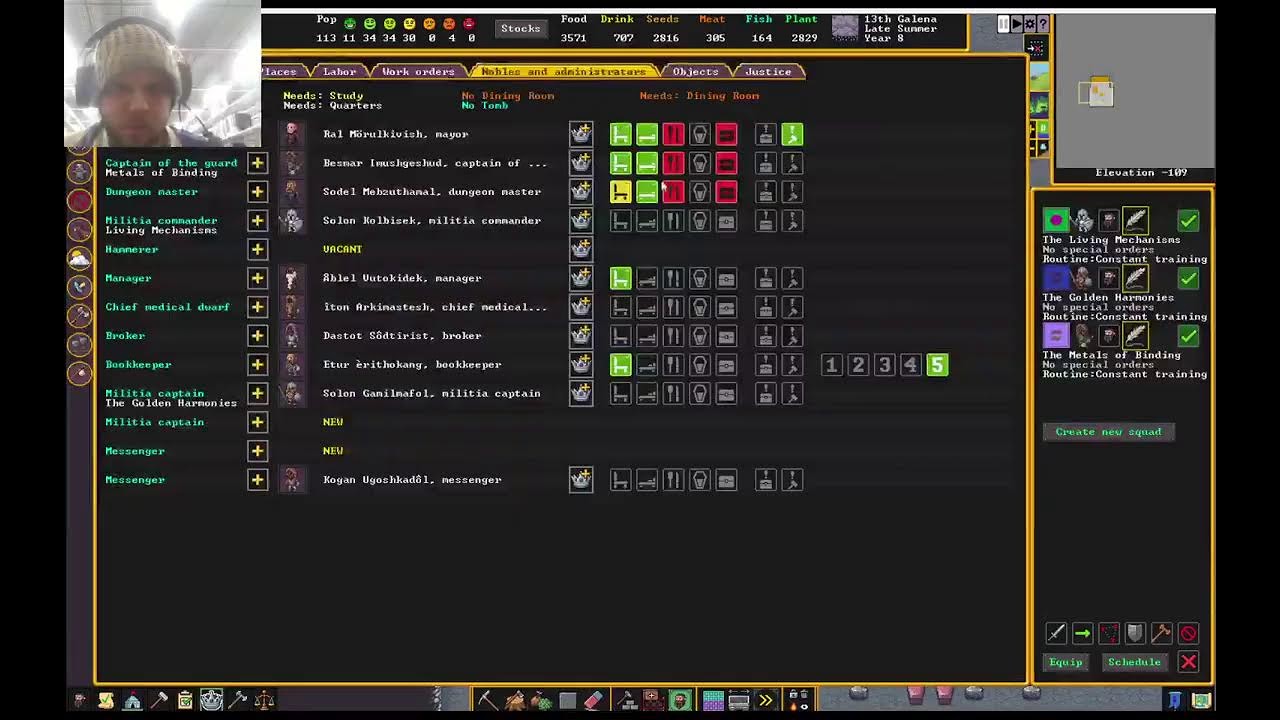Click the green office icon in mayor row

621,134
